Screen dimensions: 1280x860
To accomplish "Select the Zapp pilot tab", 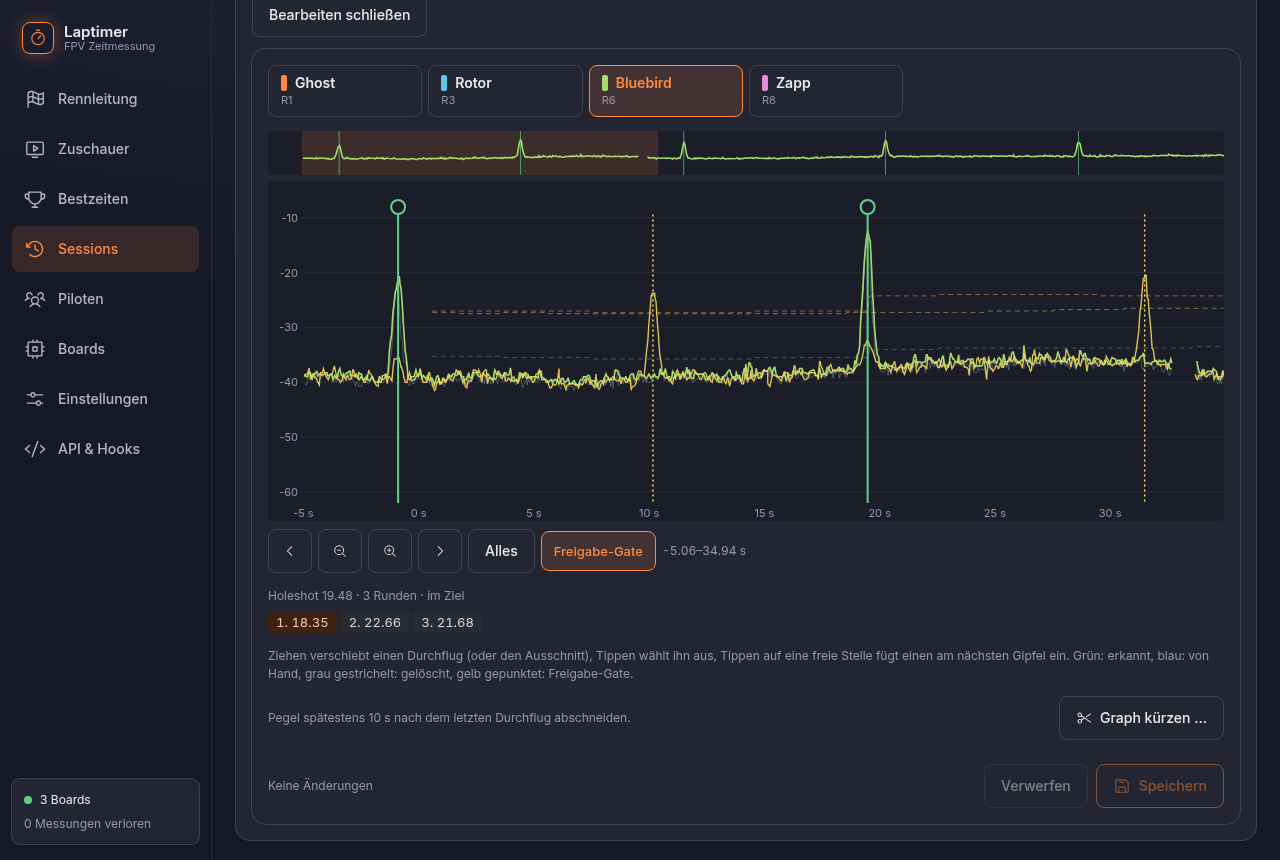I will coord(826,91).
